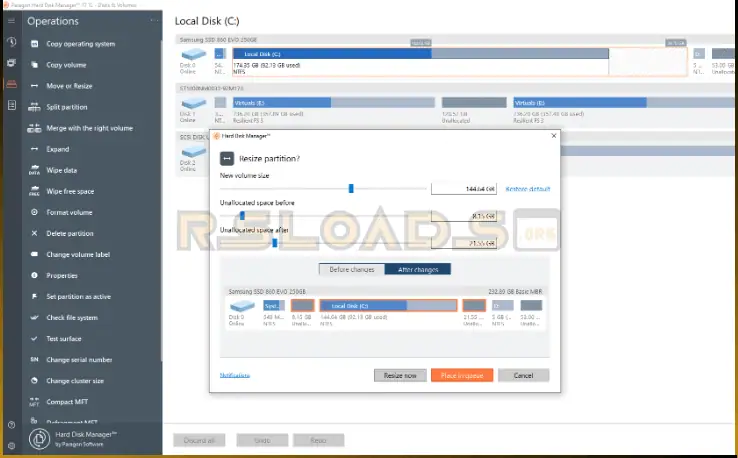Choose the Wipe data icon
738x458 pixels.
[x=36, y=170]
